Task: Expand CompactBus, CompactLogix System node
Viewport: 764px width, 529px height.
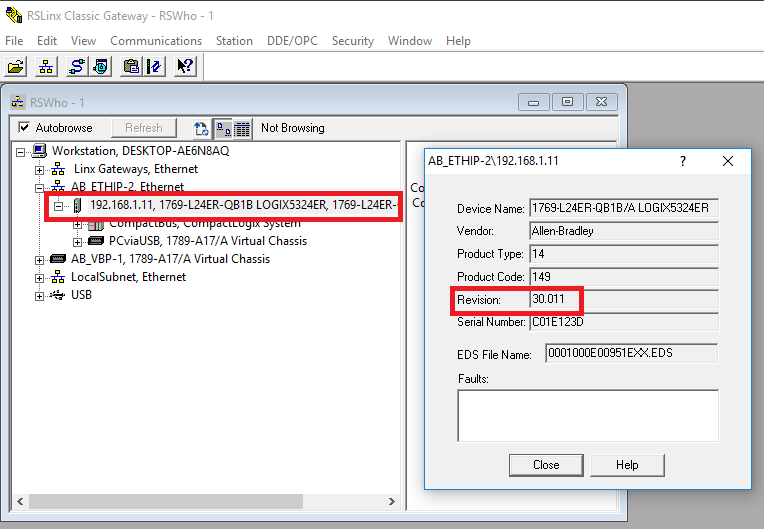Action: tap(77, 225)
